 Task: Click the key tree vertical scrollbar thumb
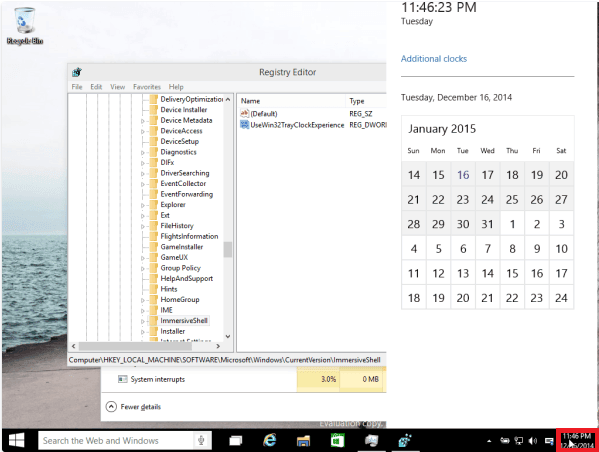[x=228, y=249]
